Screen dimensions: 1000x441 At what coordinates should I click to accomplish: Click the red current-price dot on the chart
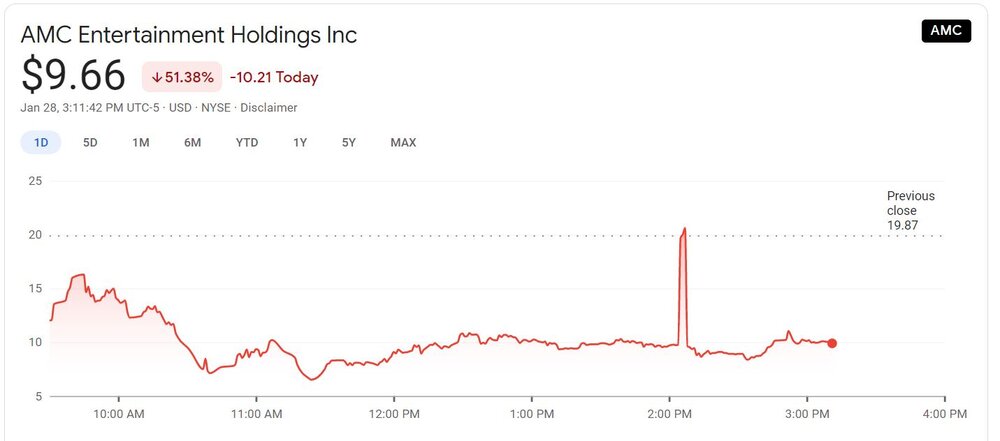pos(832,343)
